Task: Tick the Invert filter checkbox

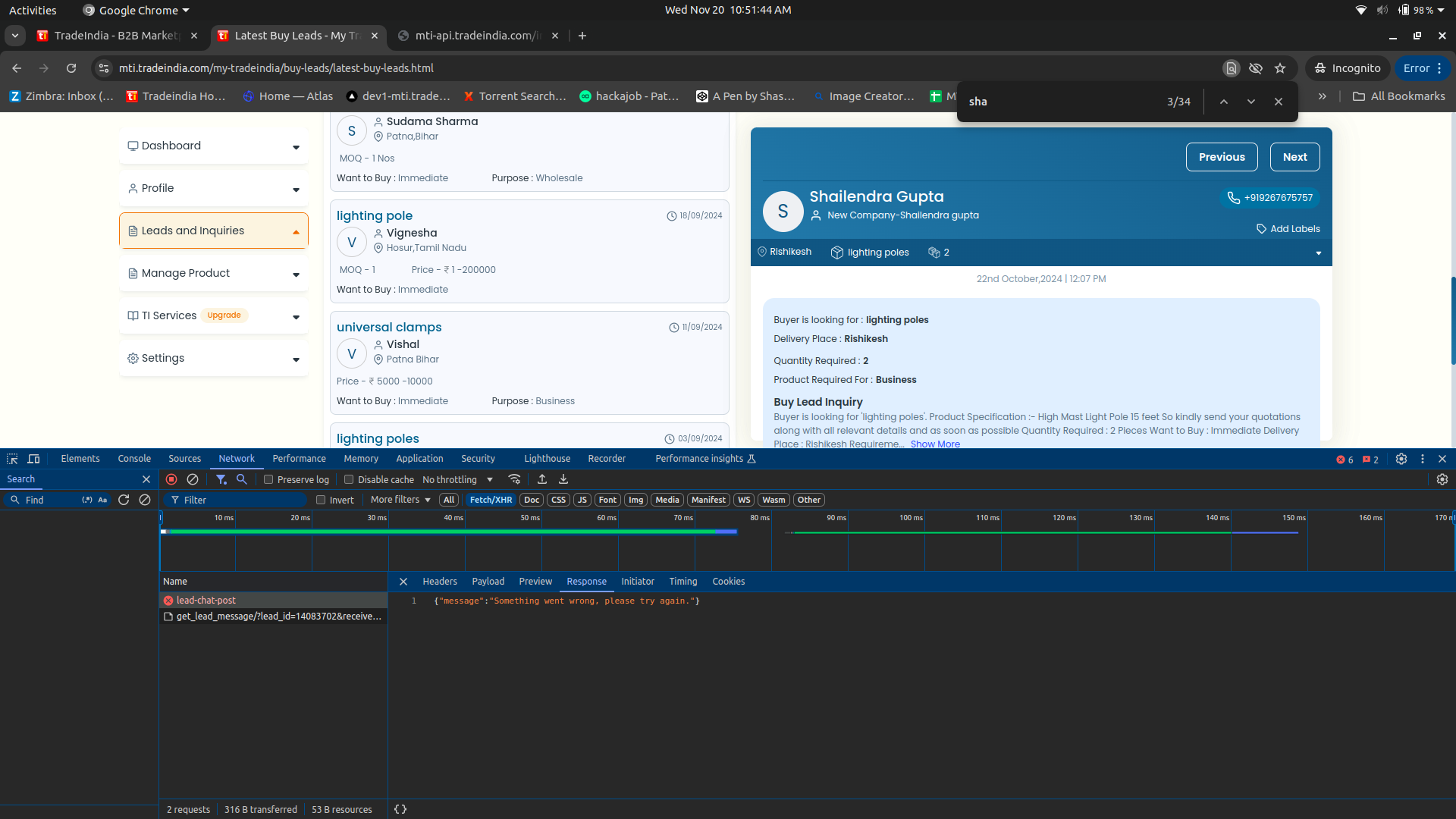Action: click(x=321, y=500)
